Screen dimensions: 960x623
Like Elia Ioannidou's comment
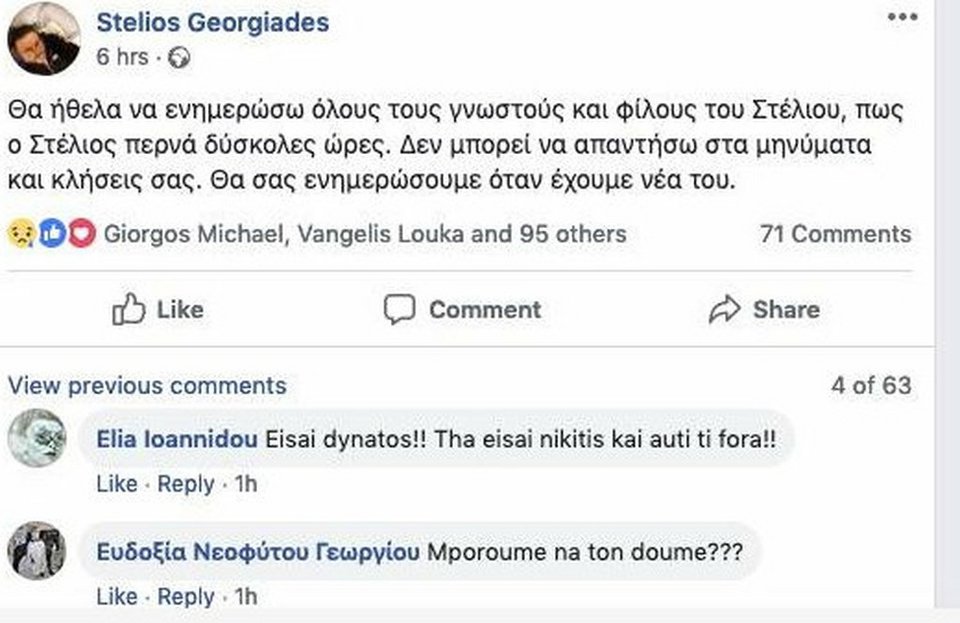point(117,483)
